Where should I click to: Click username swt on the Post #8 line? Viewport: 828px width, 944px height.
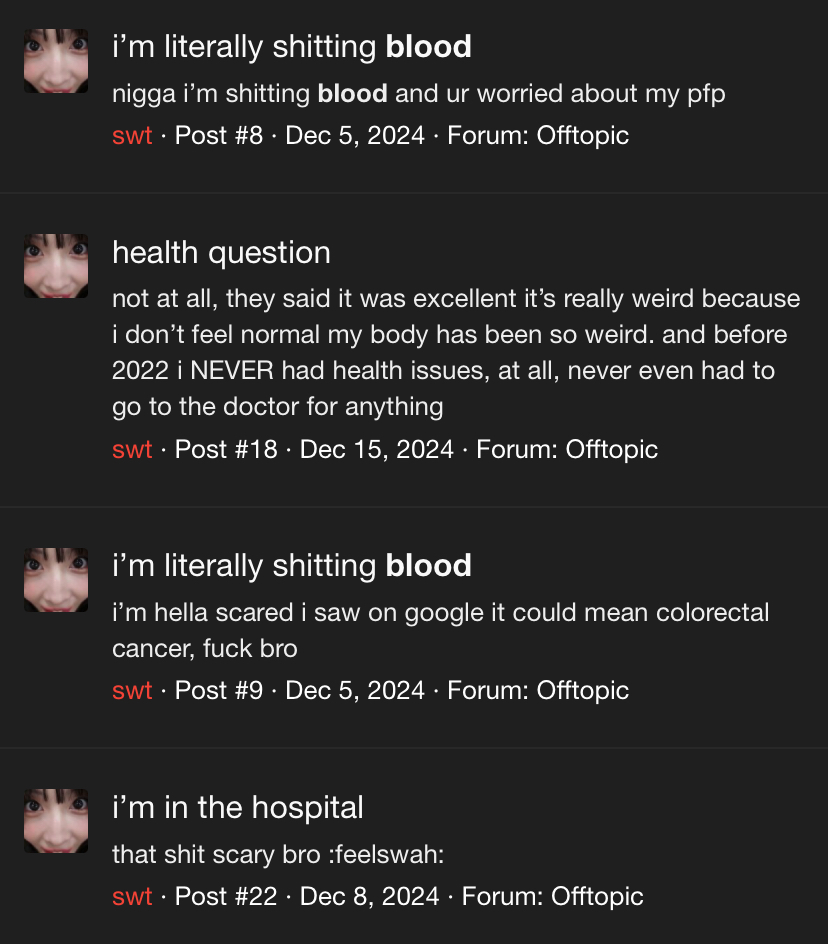point(132,135)
